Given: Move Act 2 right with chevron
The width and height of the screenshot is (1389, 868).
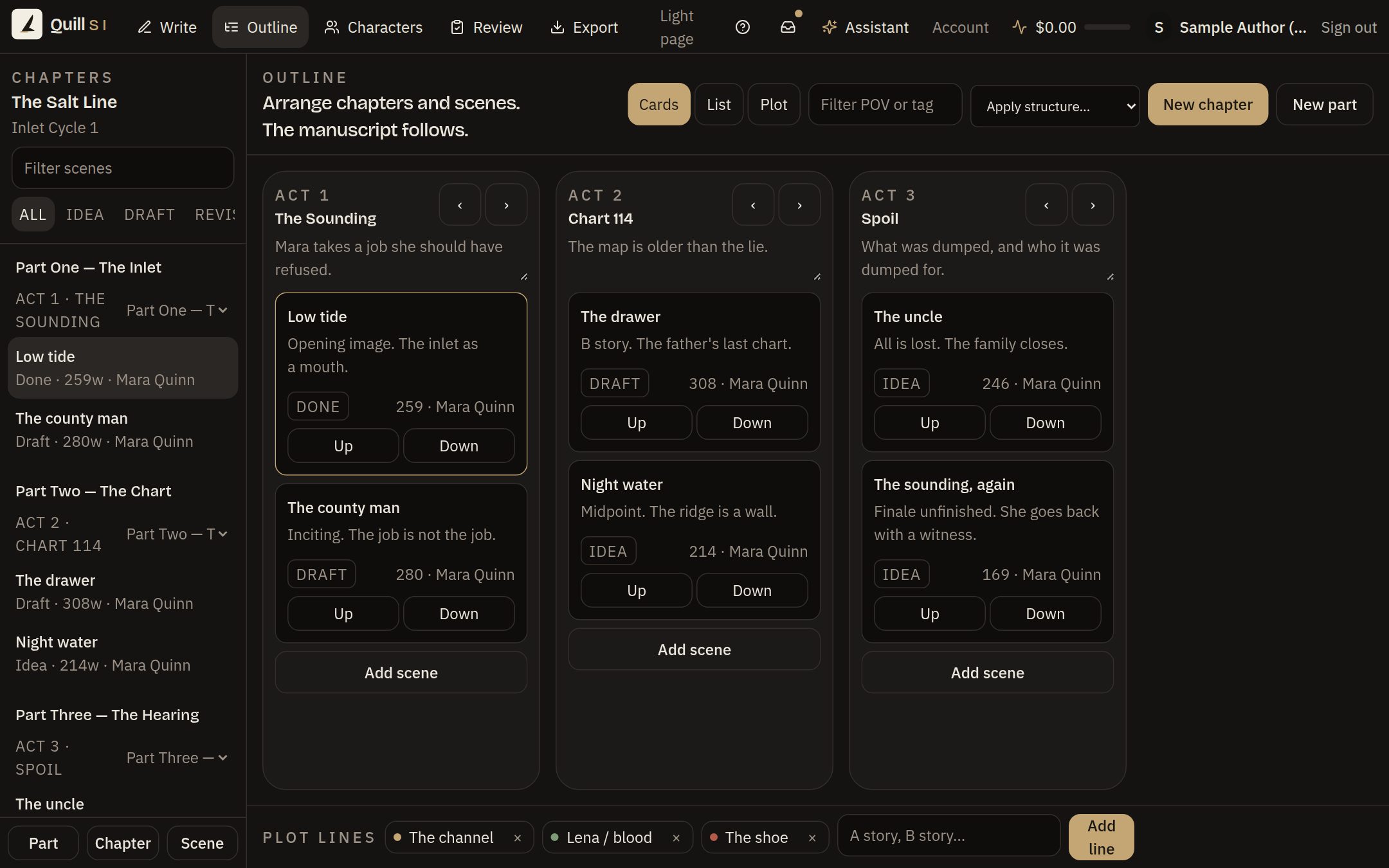Looking at the screenshot, I should coord(799,205).
